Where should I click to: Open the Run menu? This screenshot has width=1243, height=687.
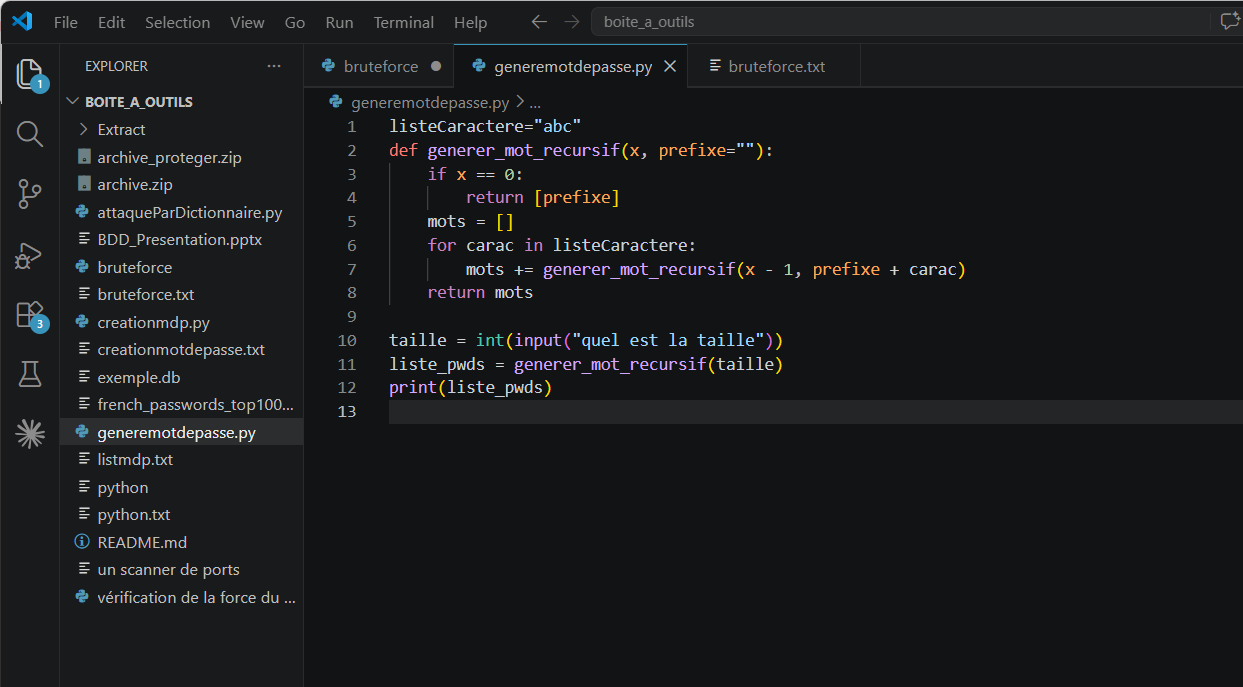339,22
